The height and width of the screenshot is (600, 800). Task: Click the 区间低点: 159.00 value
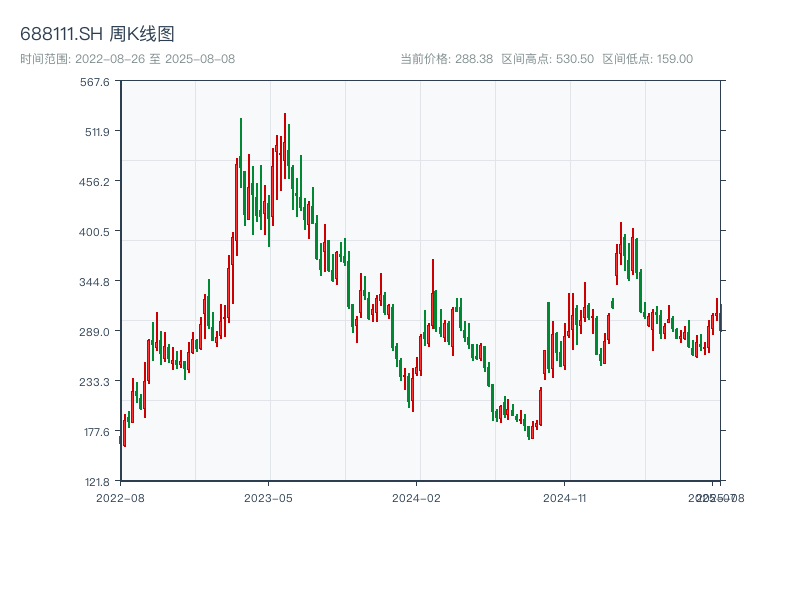(x=648, y=58)
